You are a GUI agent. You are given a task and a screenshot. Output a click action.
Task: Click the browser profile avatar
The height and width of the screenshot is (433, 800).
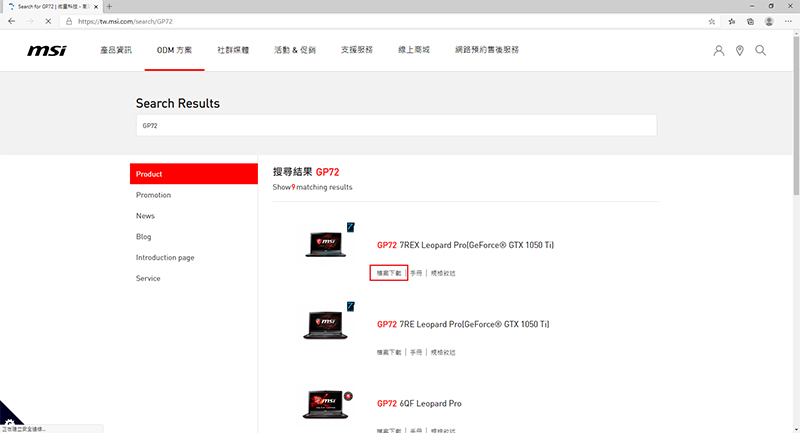click(768, 21)
